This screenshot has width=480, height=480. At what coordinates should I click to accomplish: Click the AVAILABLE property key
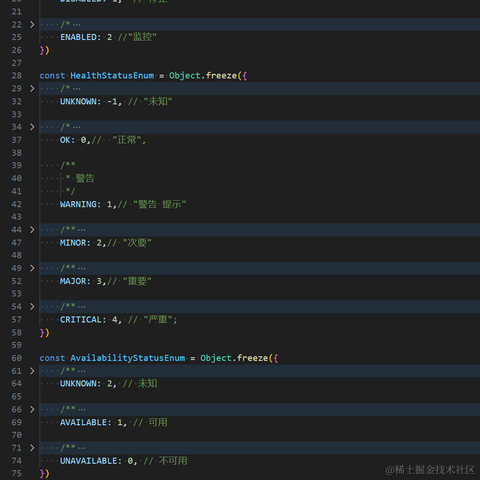tap(84, 422)
